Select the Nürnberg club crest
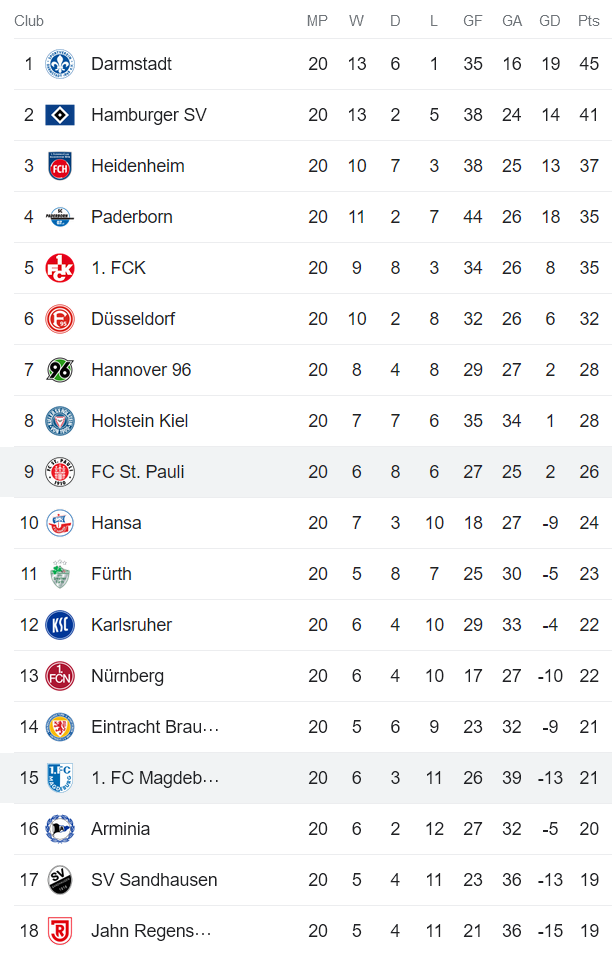The image size is (612, 956). point(58,675)
